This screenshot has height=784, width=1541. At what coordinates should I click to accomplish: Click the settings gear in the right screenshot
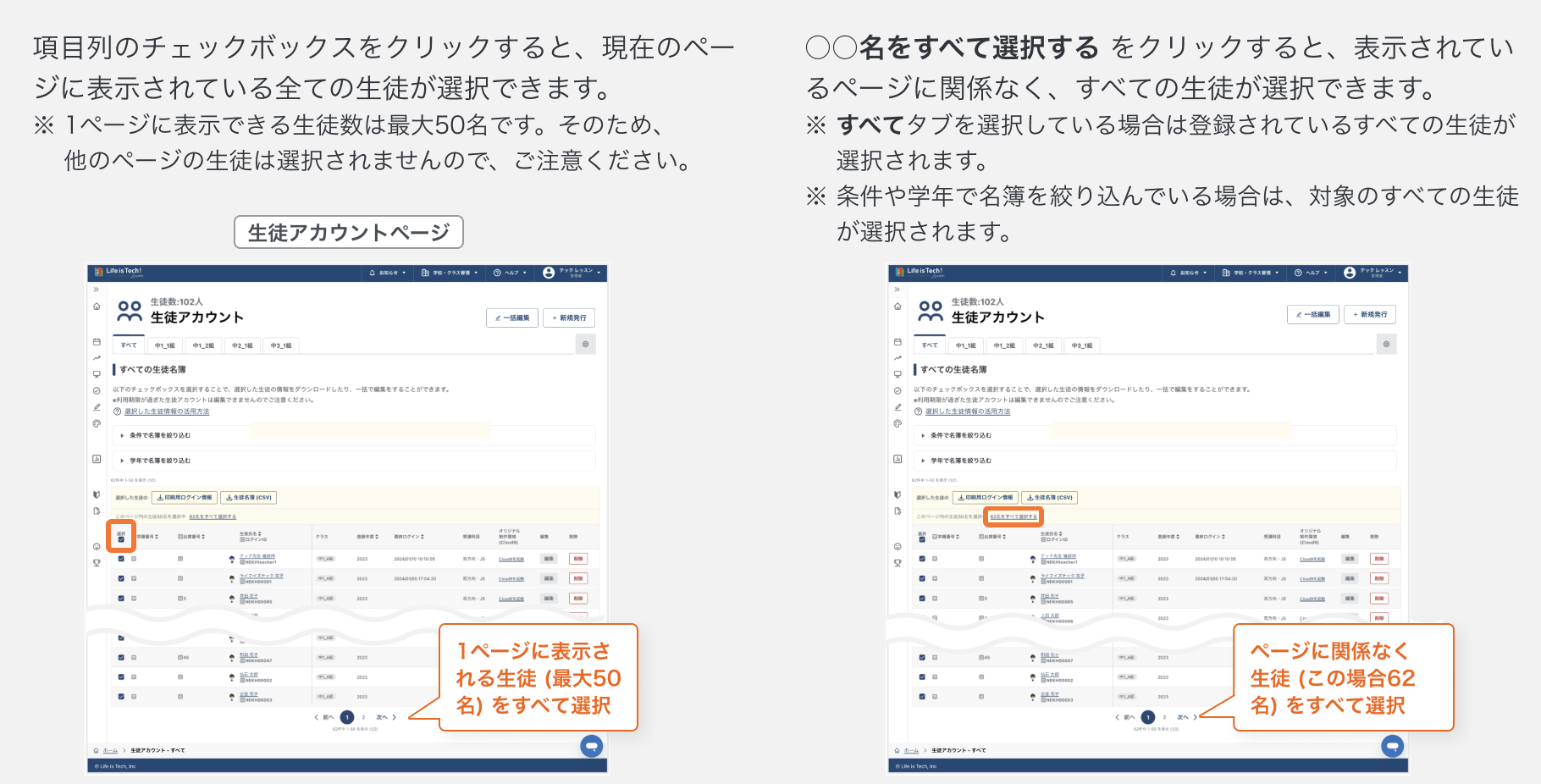(x=1386, y=344)
